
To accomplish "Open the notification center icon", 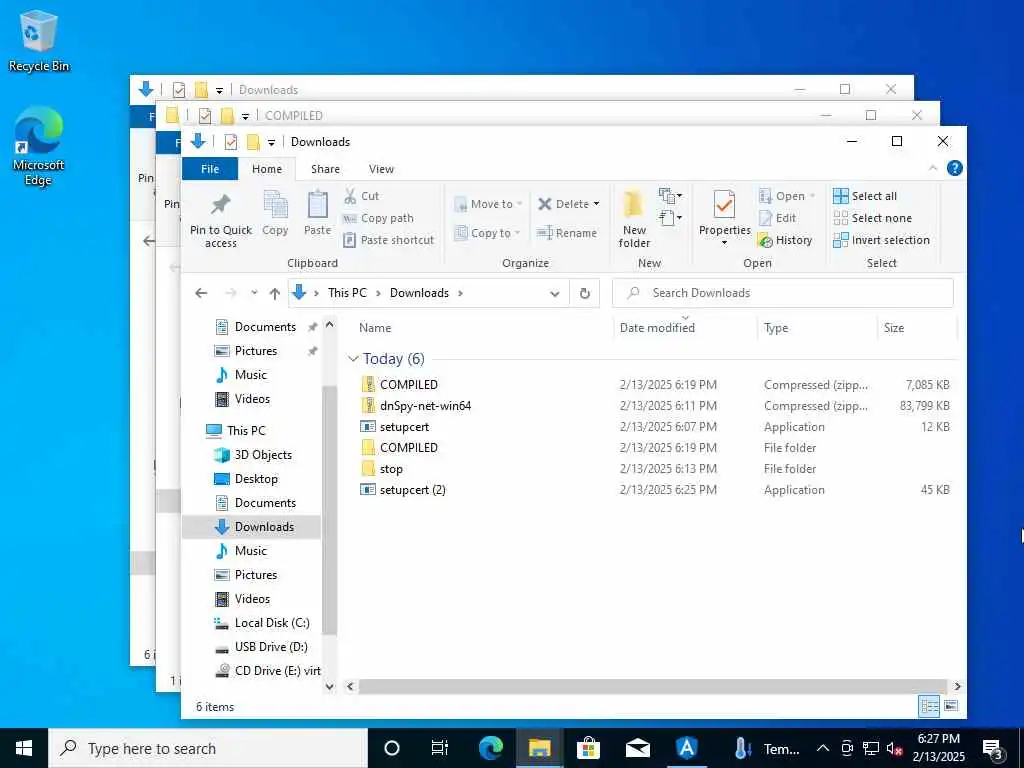I will coord(993,748).
